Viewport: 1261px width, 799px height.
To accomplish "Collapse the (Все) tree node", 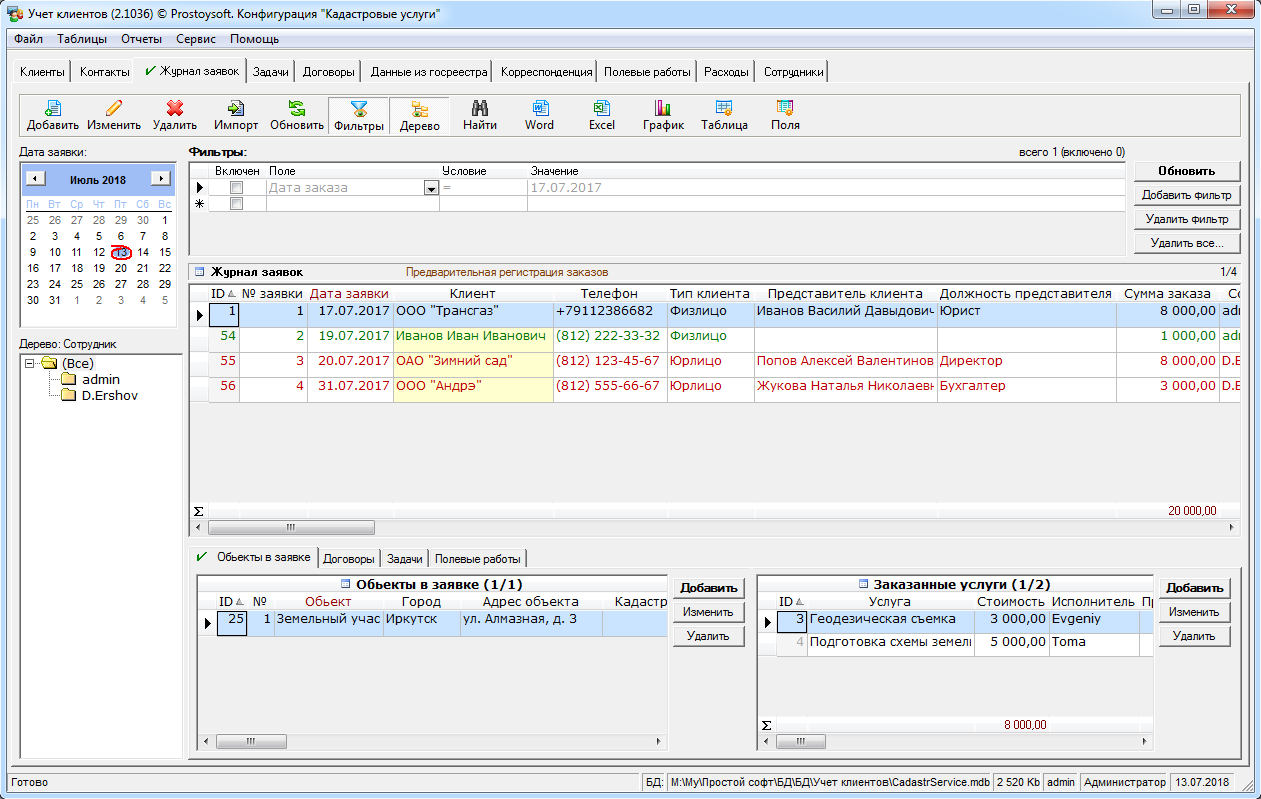I will point(30,363).
